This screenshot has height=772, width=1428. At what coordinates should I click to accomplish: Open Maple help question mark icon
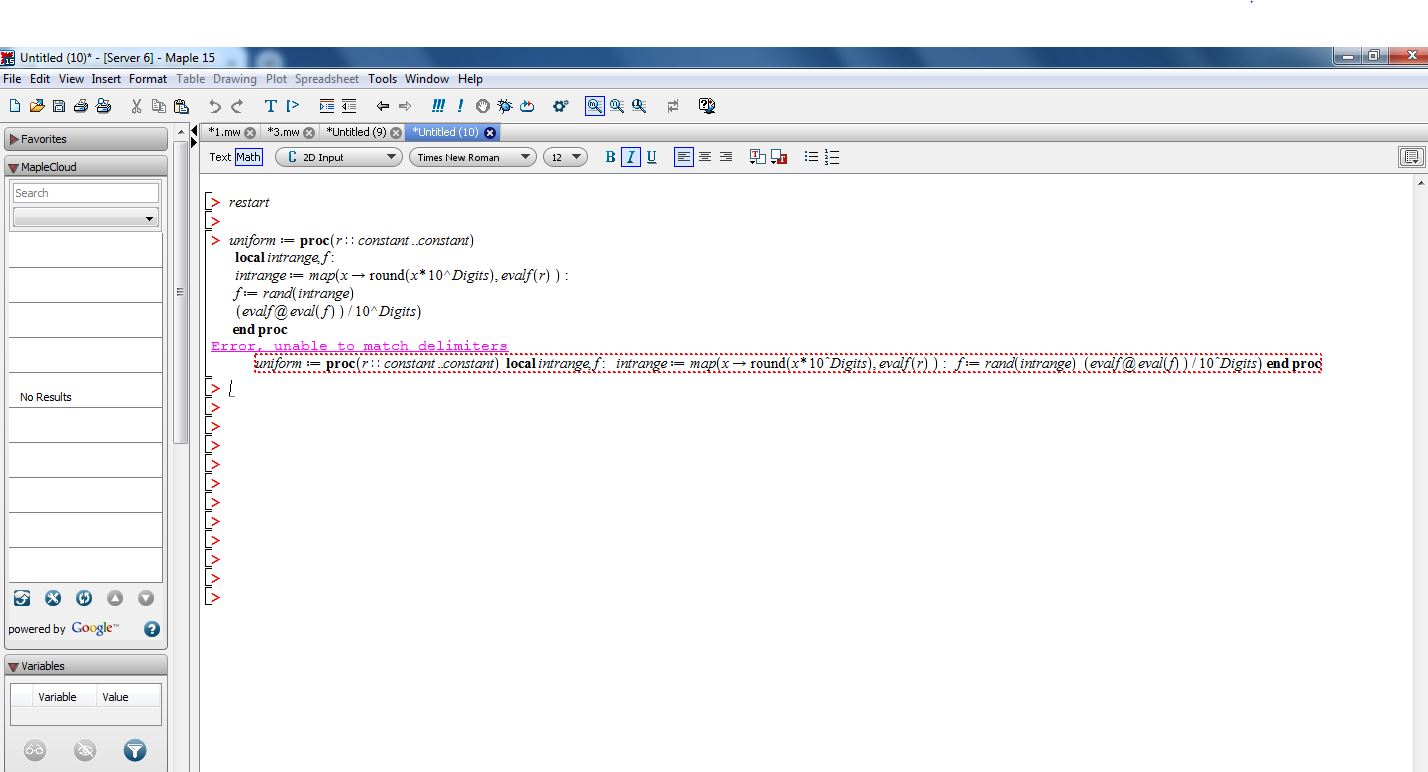pyautogui.click(x=707, y=106)
